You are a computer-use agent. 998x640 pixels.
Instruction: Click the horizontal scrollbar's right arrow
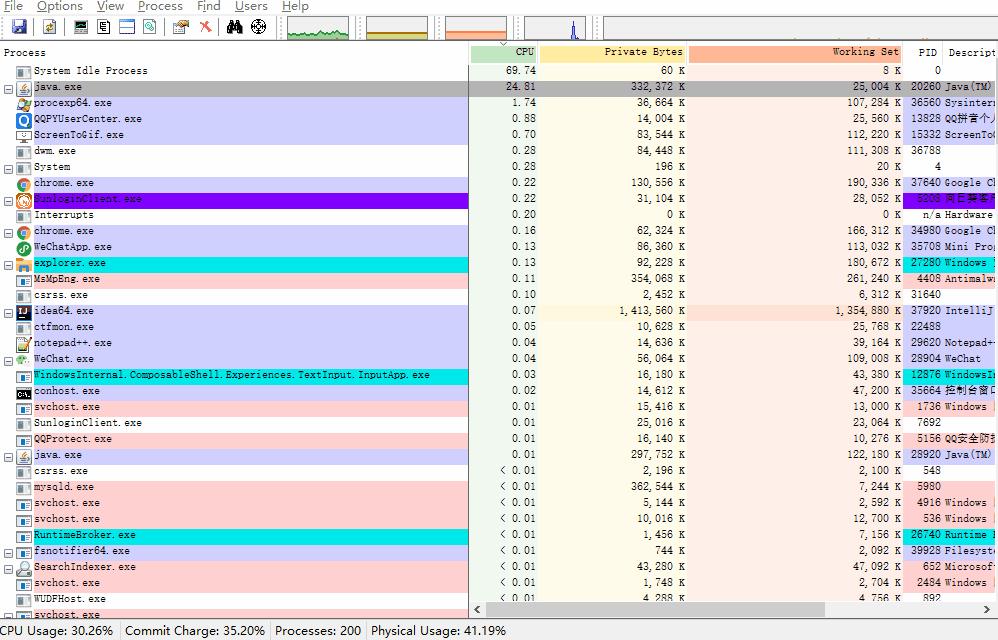coord(989,608)
